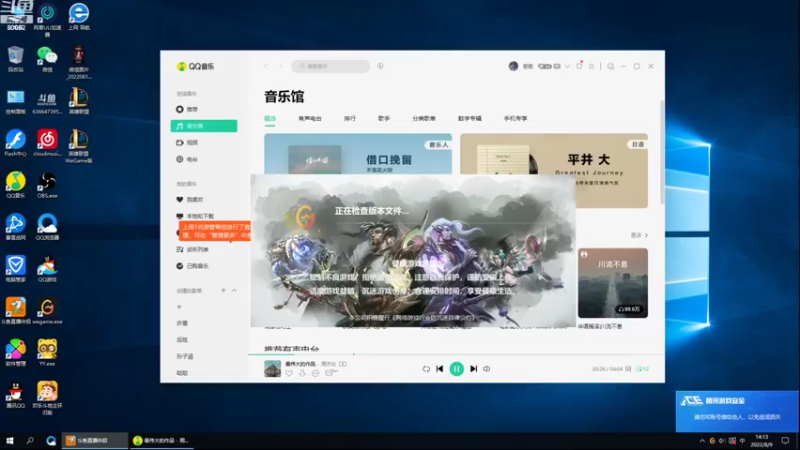Open the 平井 大 Greatest Journey banner
Screen dimensions: 800x450
[x=554, y=170]
